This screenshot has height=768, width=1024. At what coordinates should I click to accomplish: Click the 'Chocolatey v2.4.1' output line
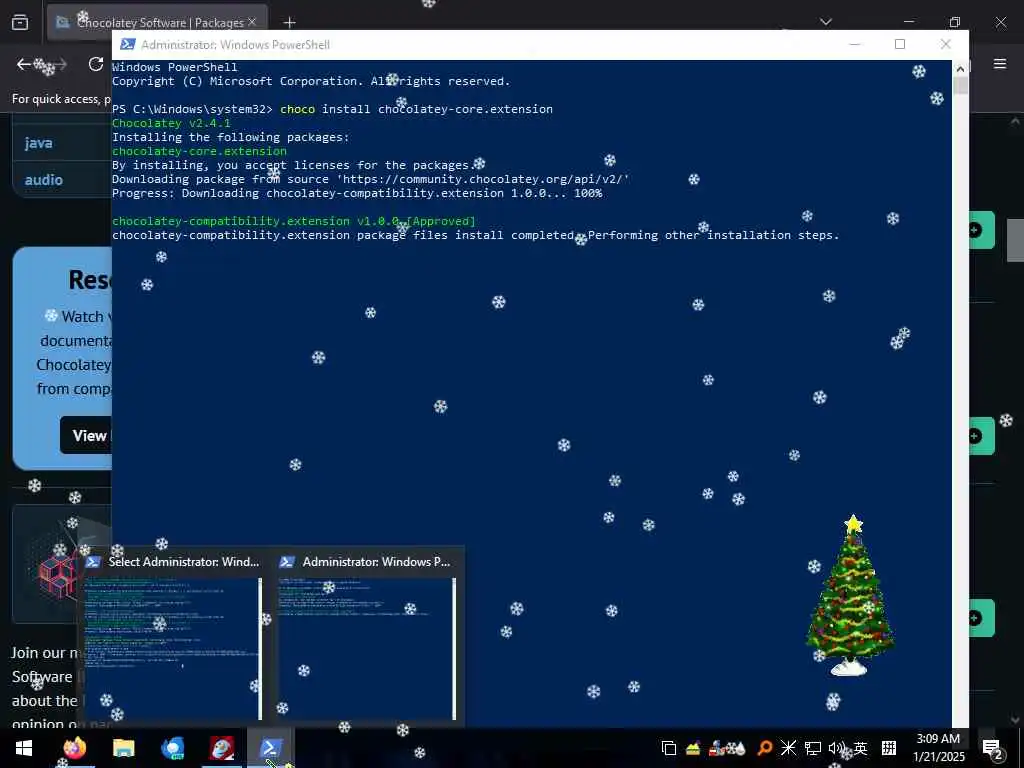[x=171, y=123]
